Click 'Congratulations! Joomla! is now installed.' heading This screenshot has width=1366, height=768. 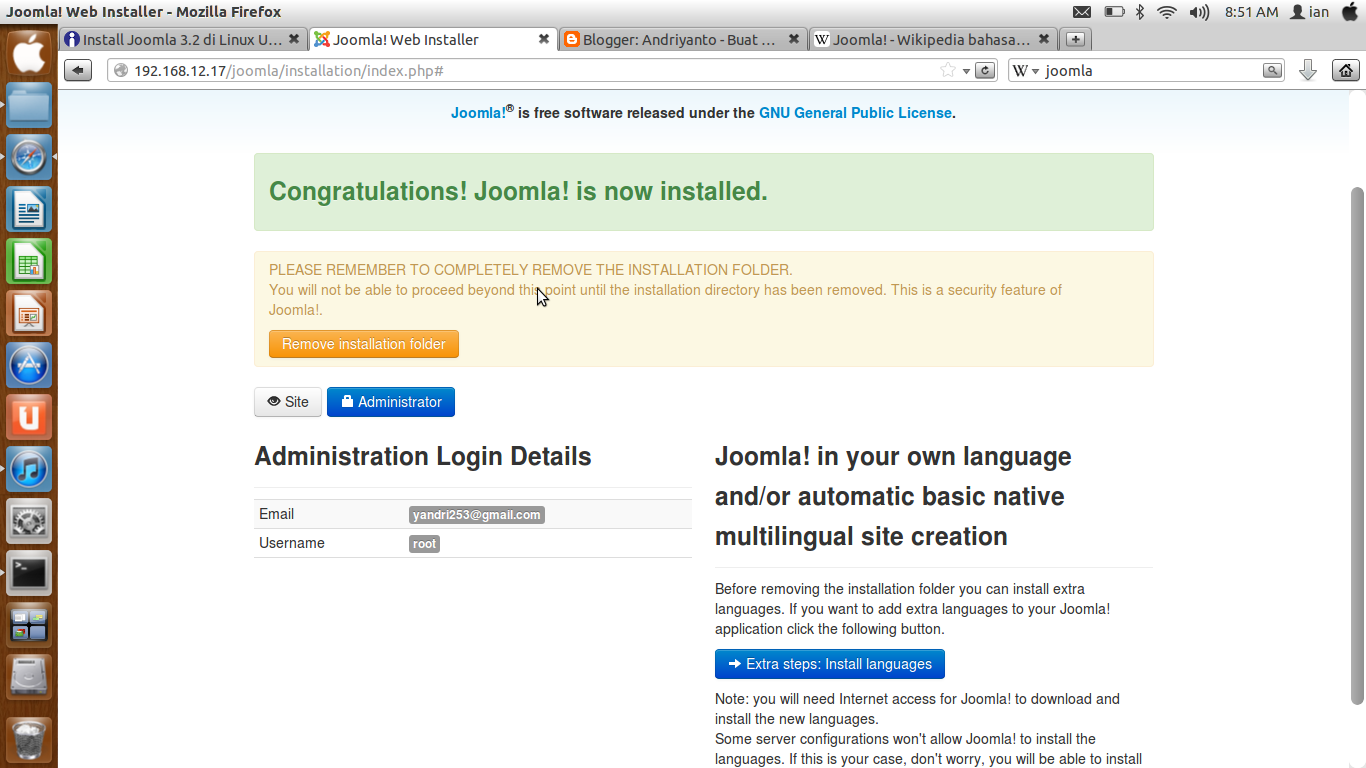[518, 191]
